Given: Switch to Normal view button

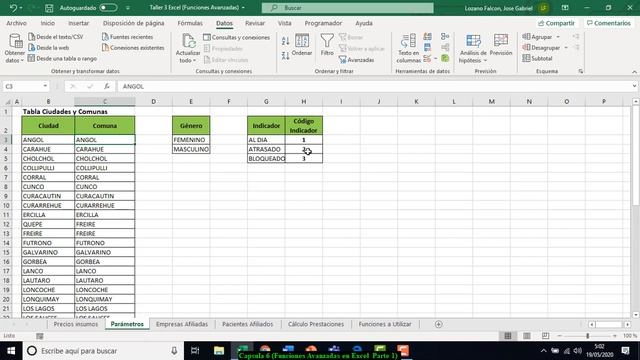Looking at the screenshot, I should click(508, 336).
